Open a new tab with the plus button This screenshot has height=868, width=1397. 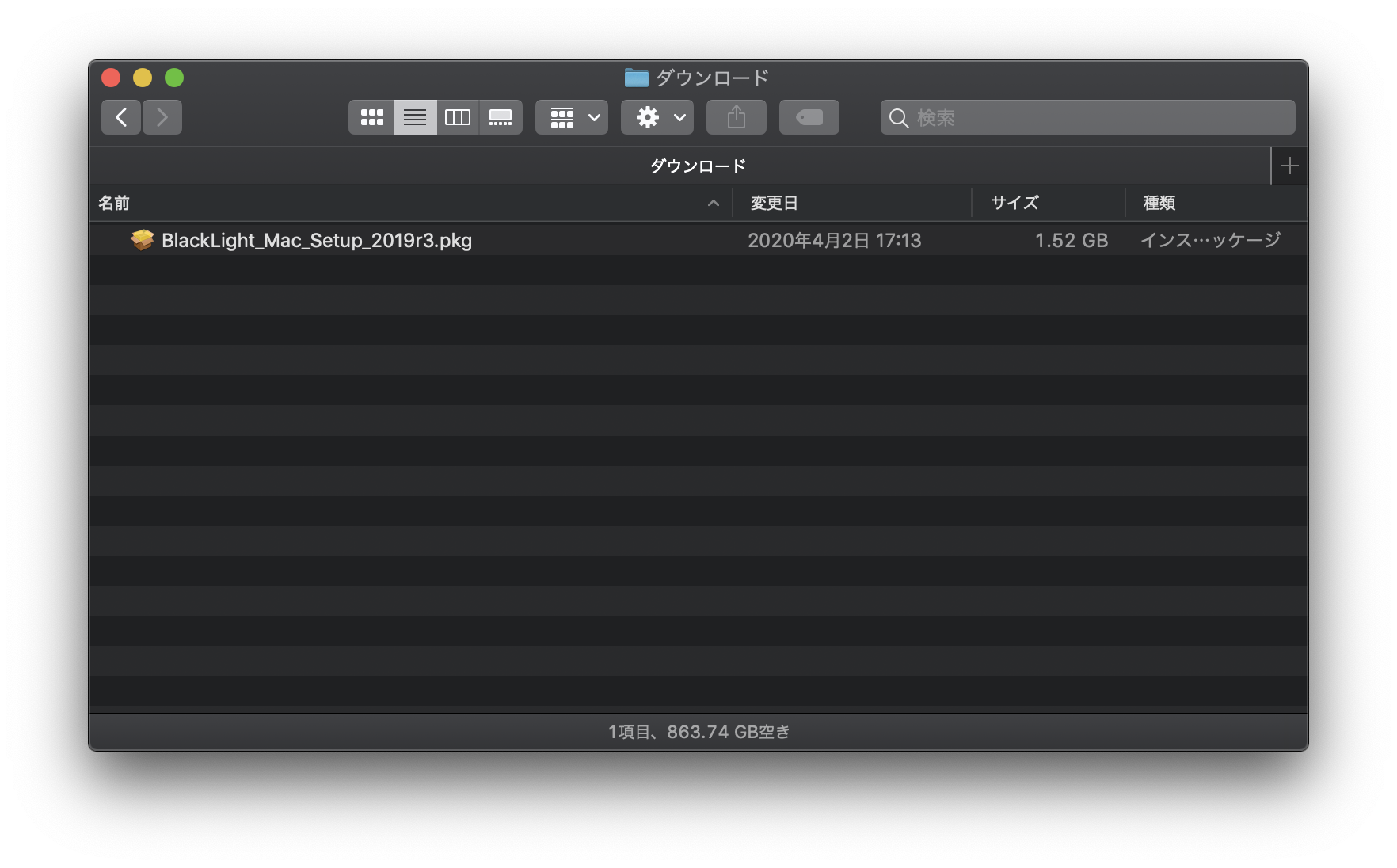[x=1289, y=166]
